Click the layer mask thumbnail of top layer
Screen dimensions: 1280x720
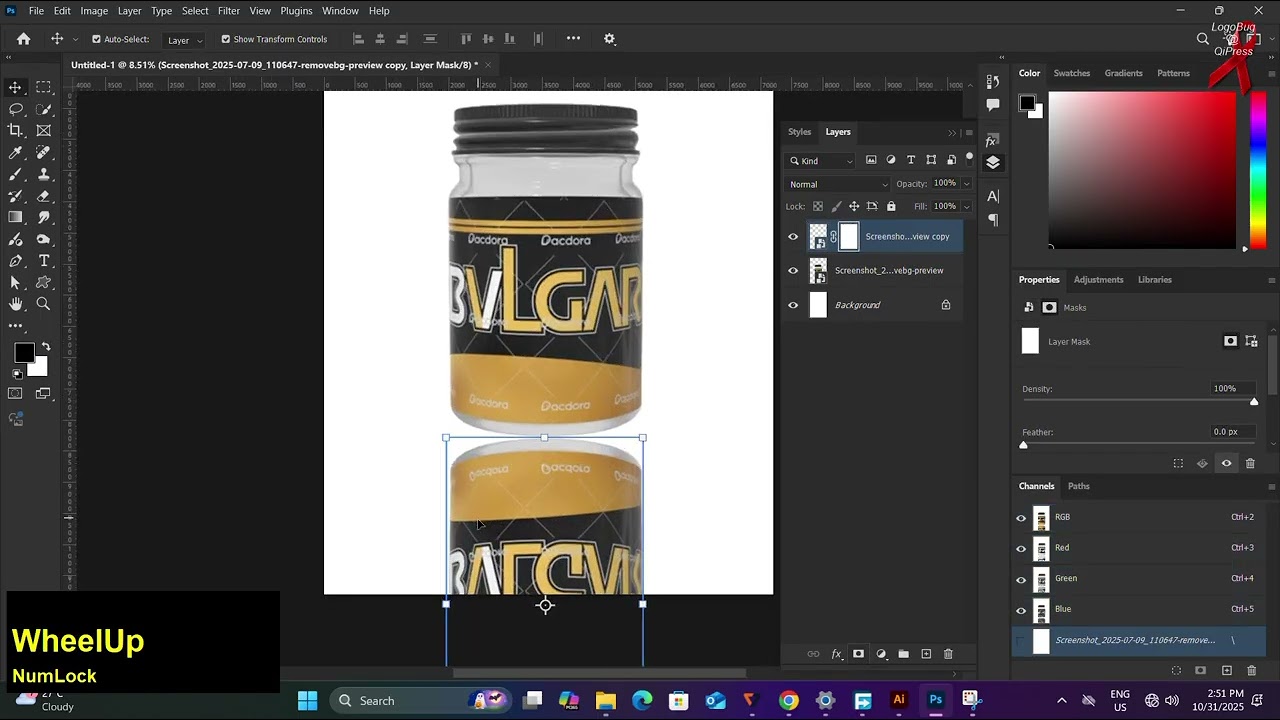pyautogui.click(x=849, y=237)
